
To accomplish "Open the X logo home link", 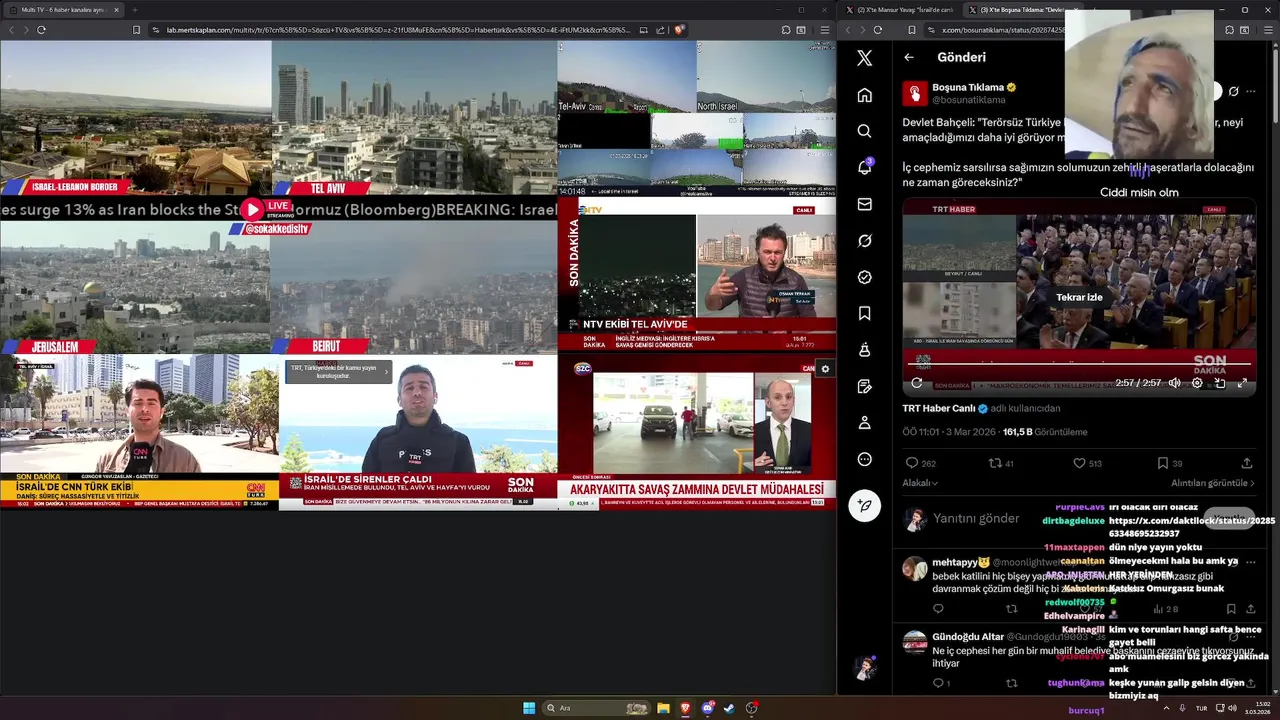I will [x=865, y=58].
